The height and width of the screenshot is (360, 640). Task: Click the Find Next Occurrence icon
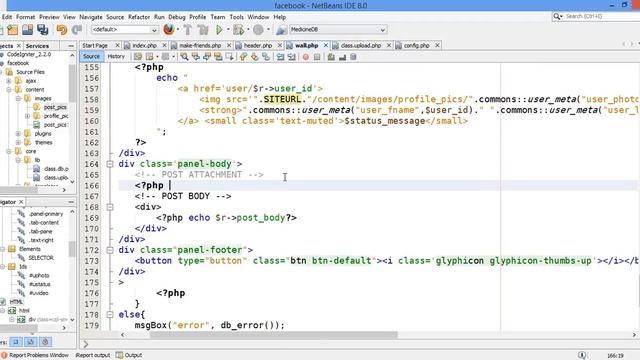coord(207,57)
